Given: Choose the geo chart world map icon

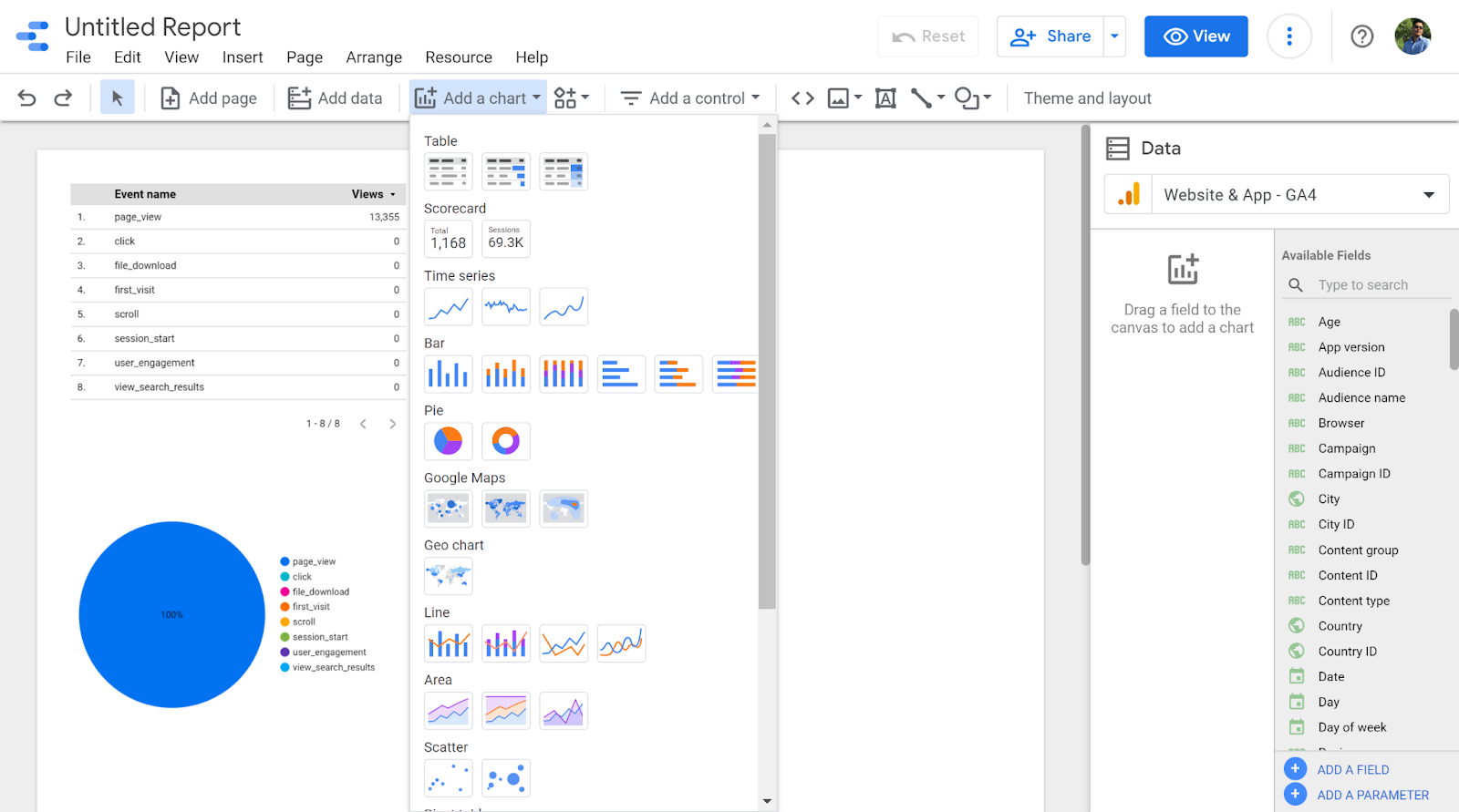Looking at the screenshot, I should [x=448, y=576].
